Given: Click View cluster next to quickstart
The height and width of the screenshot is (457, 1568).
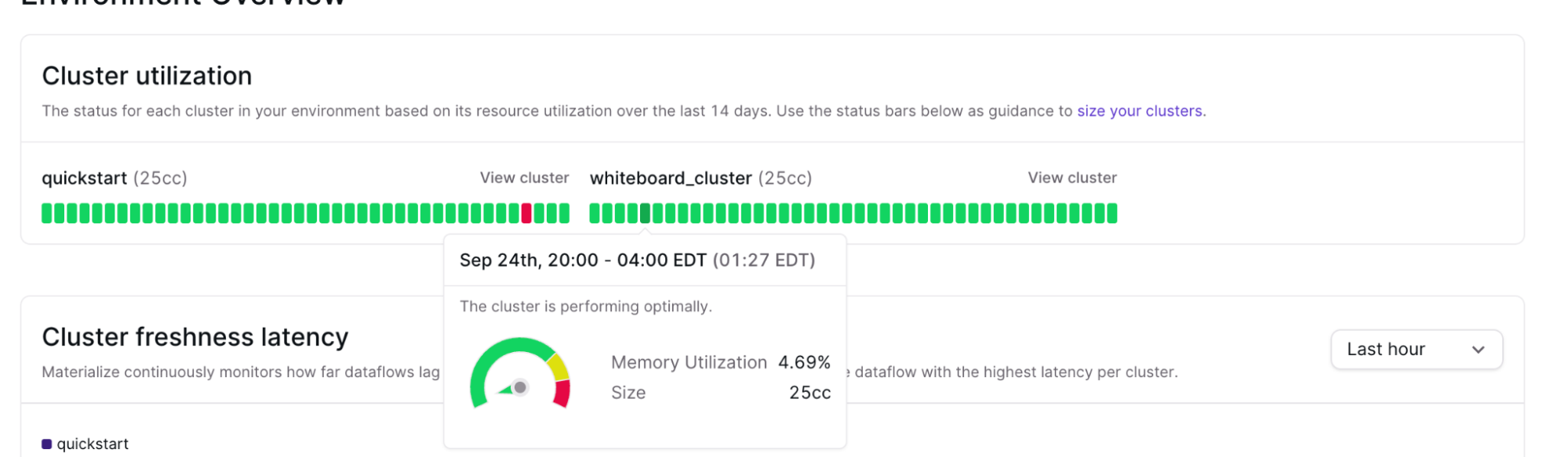Looking at the screenshot, I should coord(524,178).
